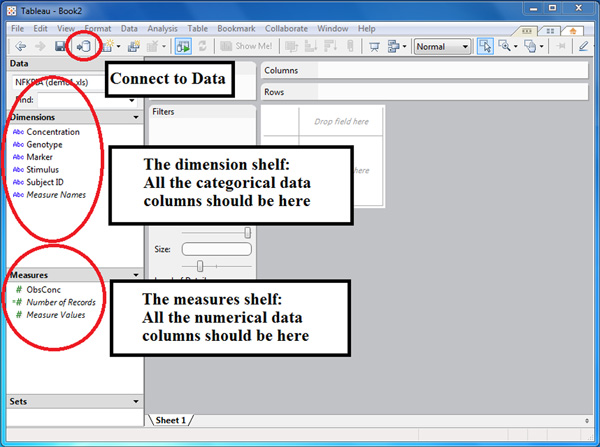The width and height of the screenshot is (600, 447).
Task: Click the Size field box
Action: 217,249
